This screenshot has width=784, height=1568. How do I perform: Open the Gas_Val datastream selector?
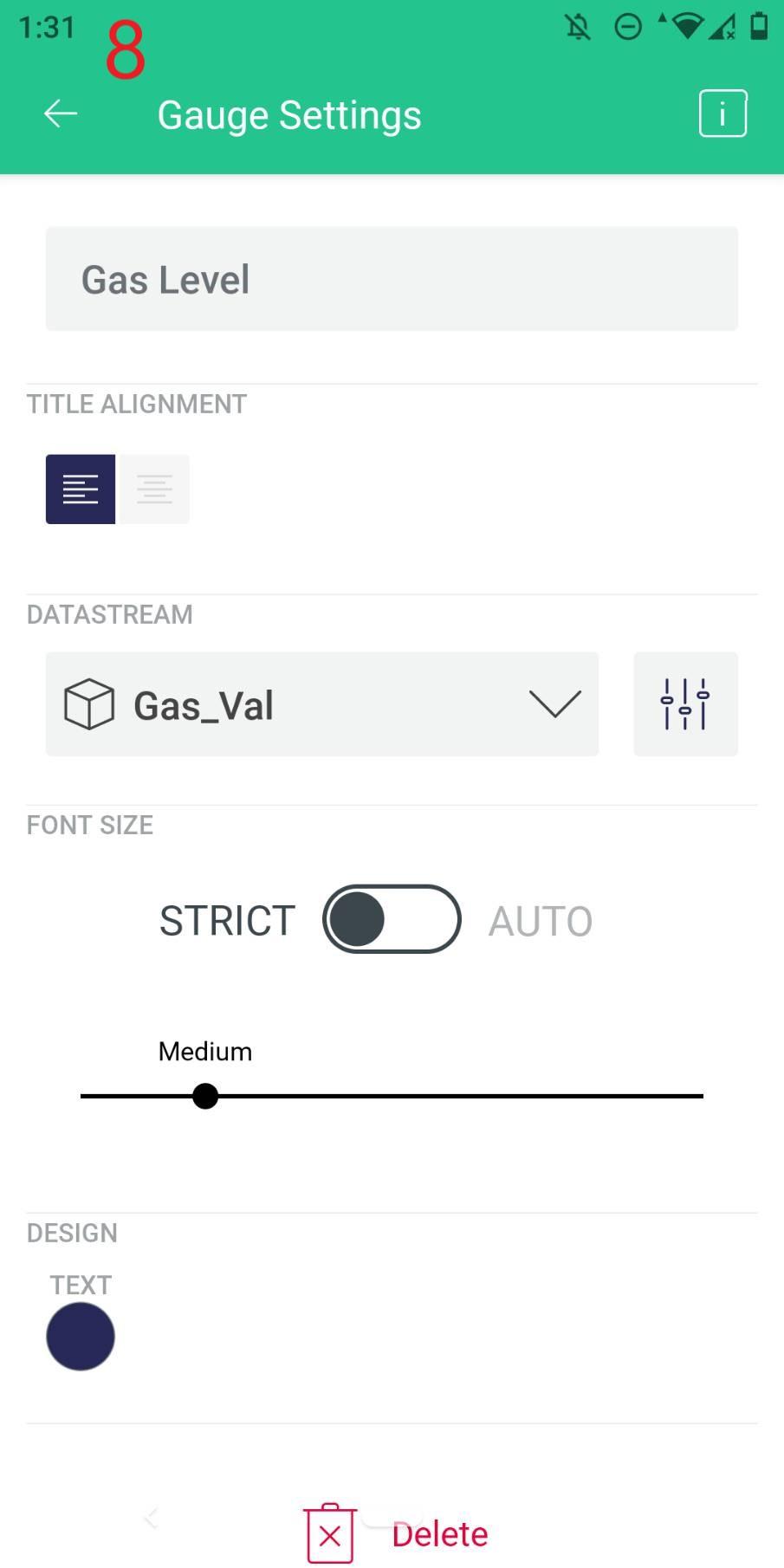(321, 704)
